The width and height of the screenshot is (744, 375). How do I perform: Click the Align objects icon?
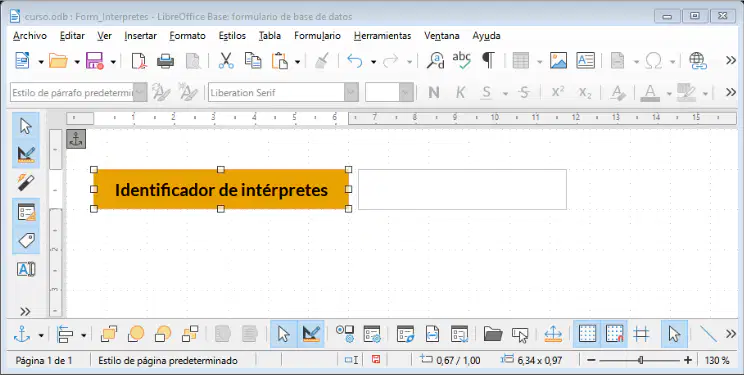[x=65, y=335]
